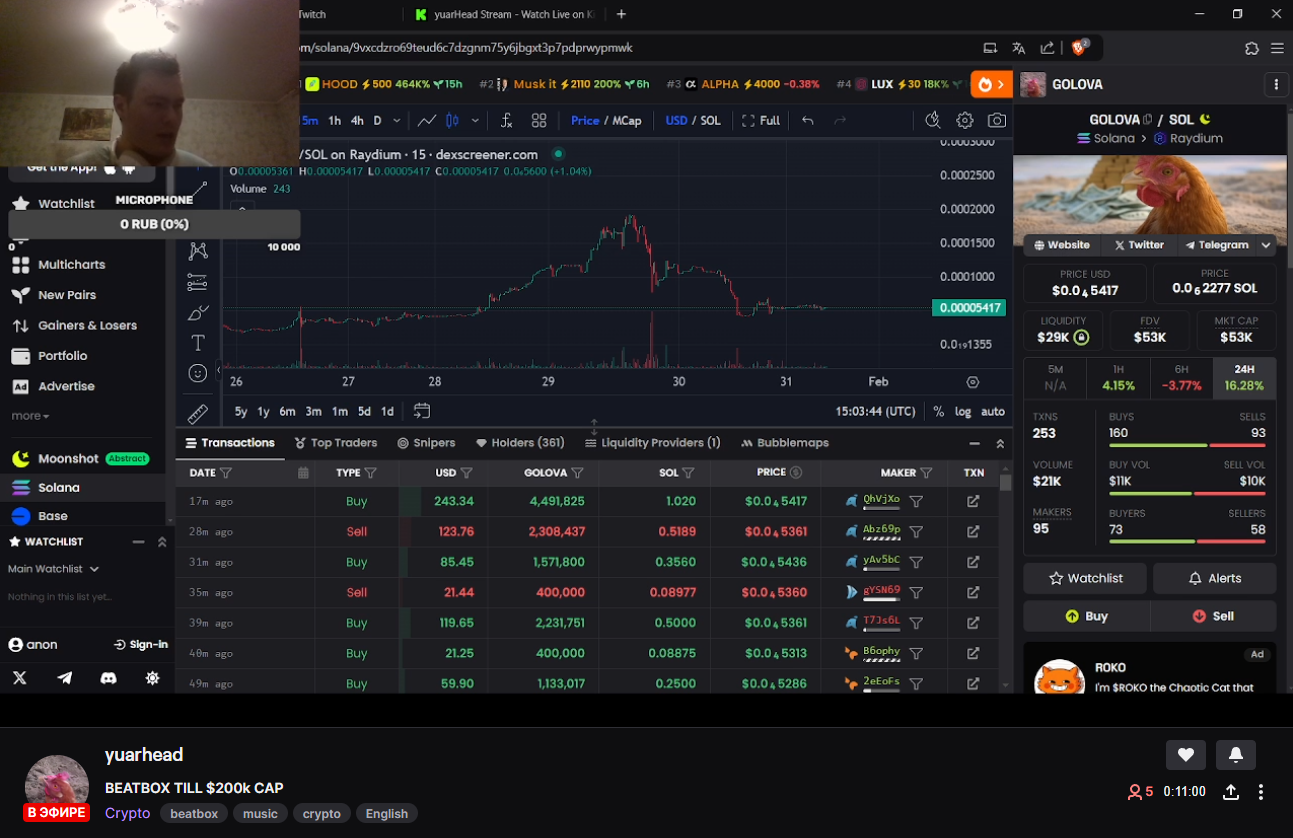Open date picker calendar in DATE column
This screenshot has height=838, width=1293.
(304, 473)
